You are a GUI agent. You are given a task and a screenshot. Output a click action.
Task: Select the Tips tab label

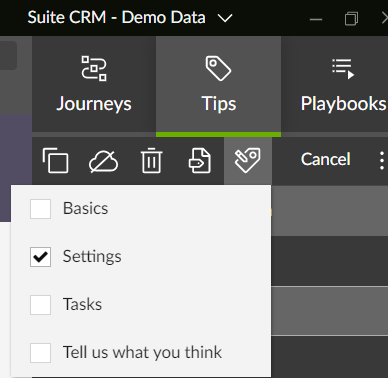point(219,104)
